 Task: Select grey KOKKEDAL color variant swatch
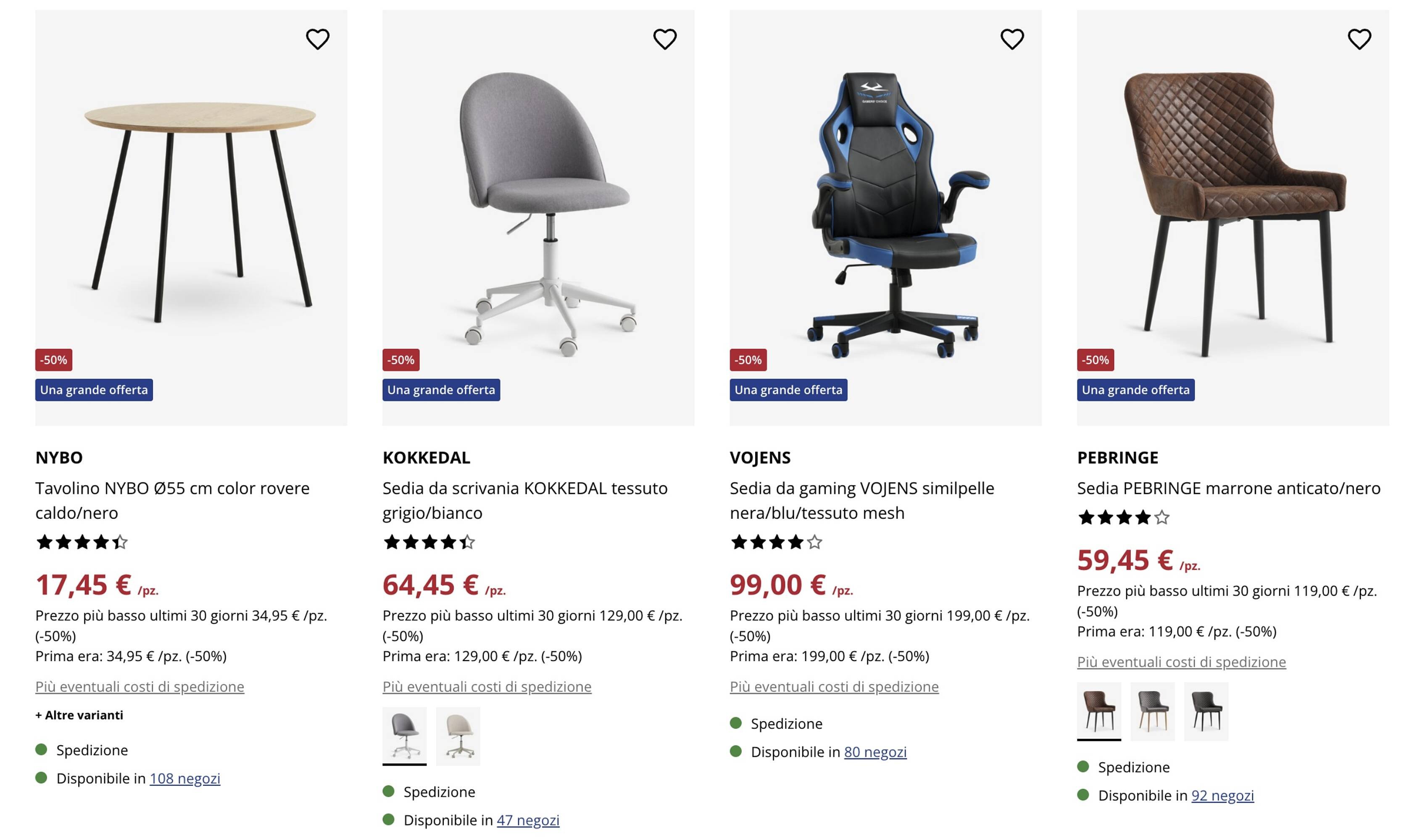point(404,735)
